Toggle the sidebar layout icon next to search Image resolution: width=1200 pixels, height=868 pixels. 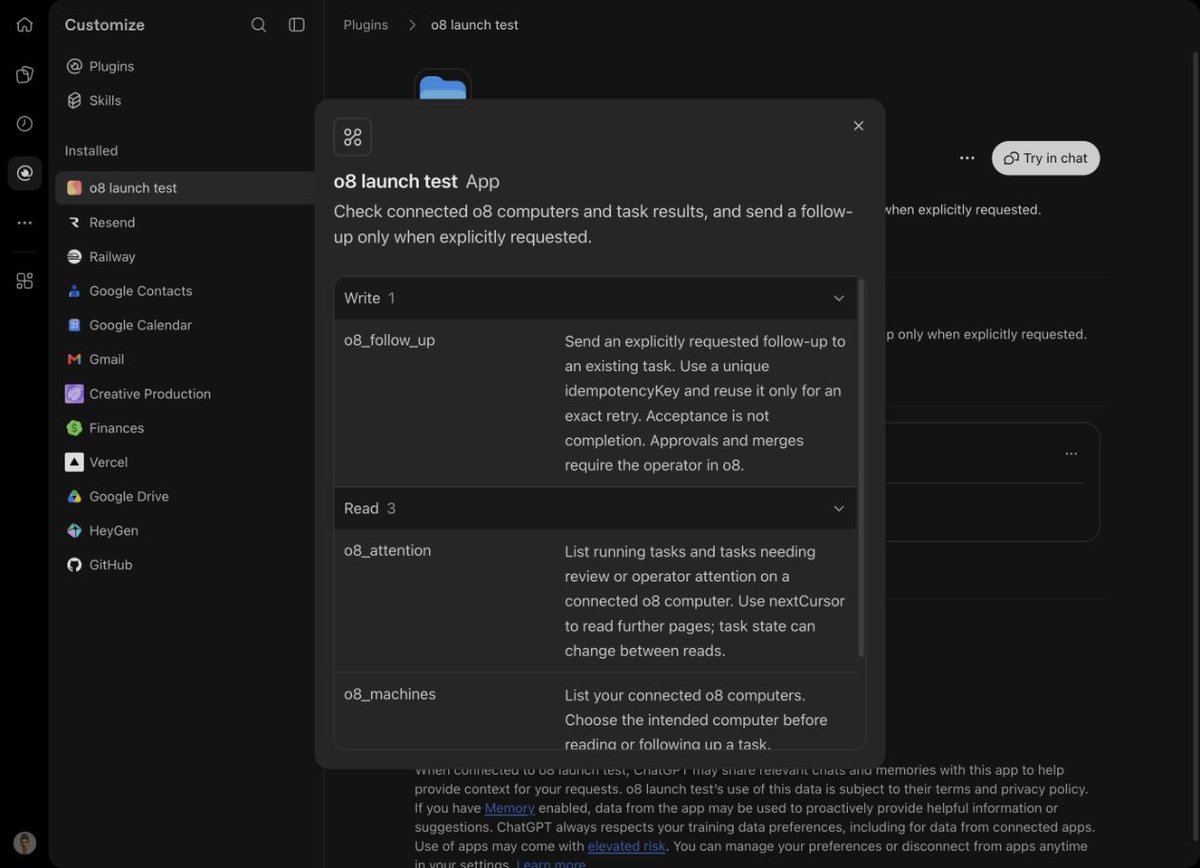[297, 25]
